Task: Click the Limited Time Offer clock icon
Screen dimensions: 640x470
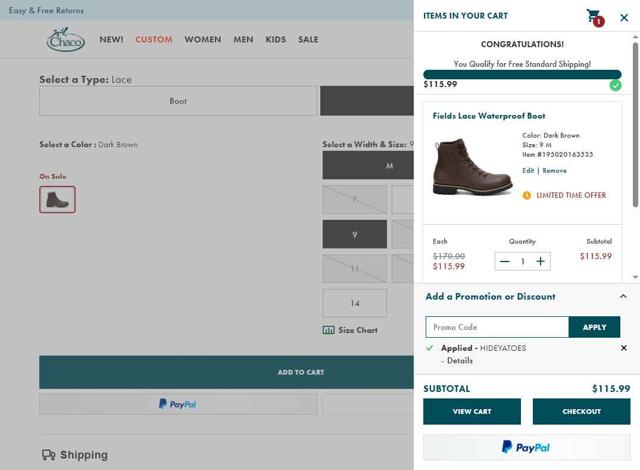Action: (x=527, y=195)
